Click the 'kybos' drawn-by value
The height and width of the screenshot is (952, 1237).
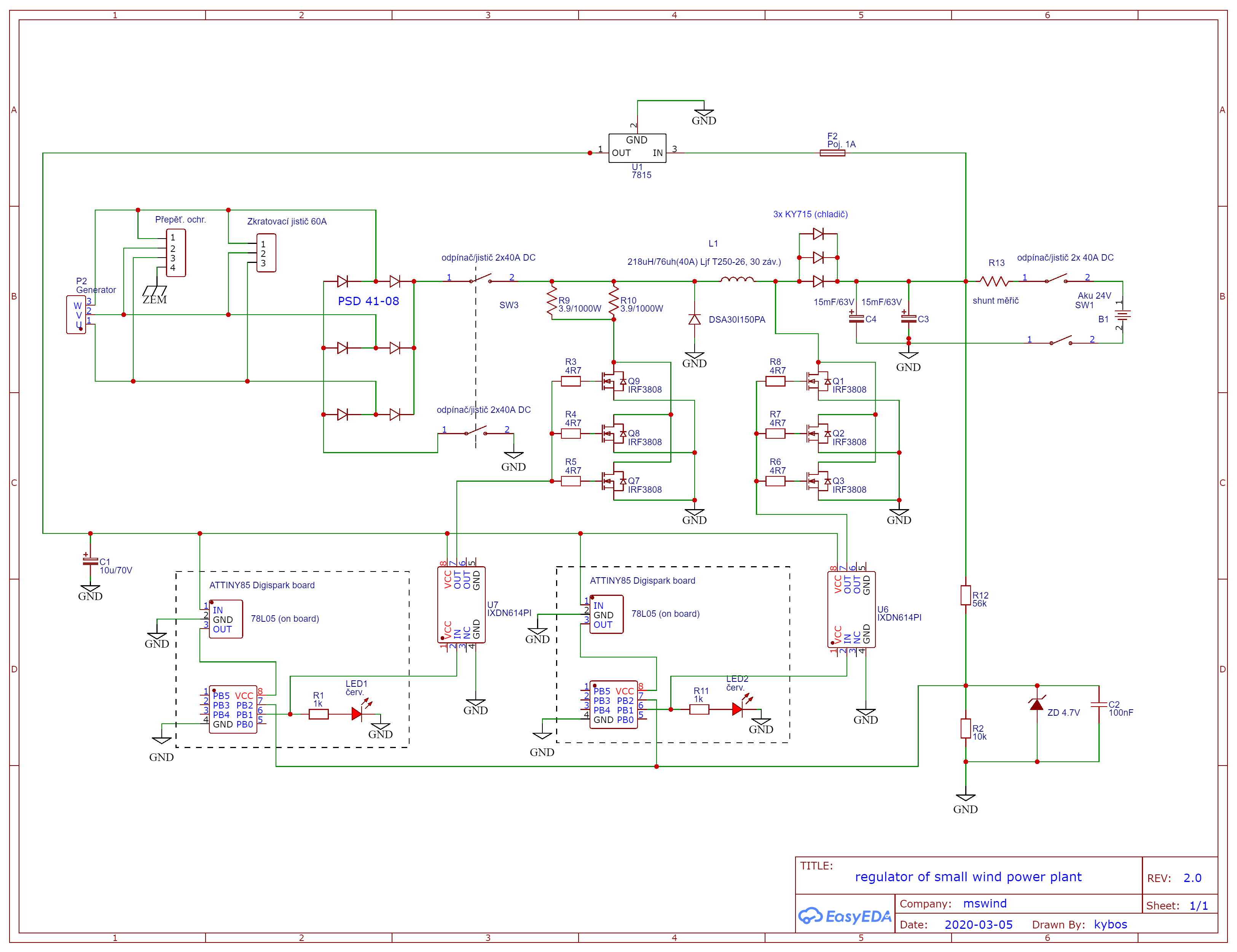pyautogui.click(x=1111, y=924)
